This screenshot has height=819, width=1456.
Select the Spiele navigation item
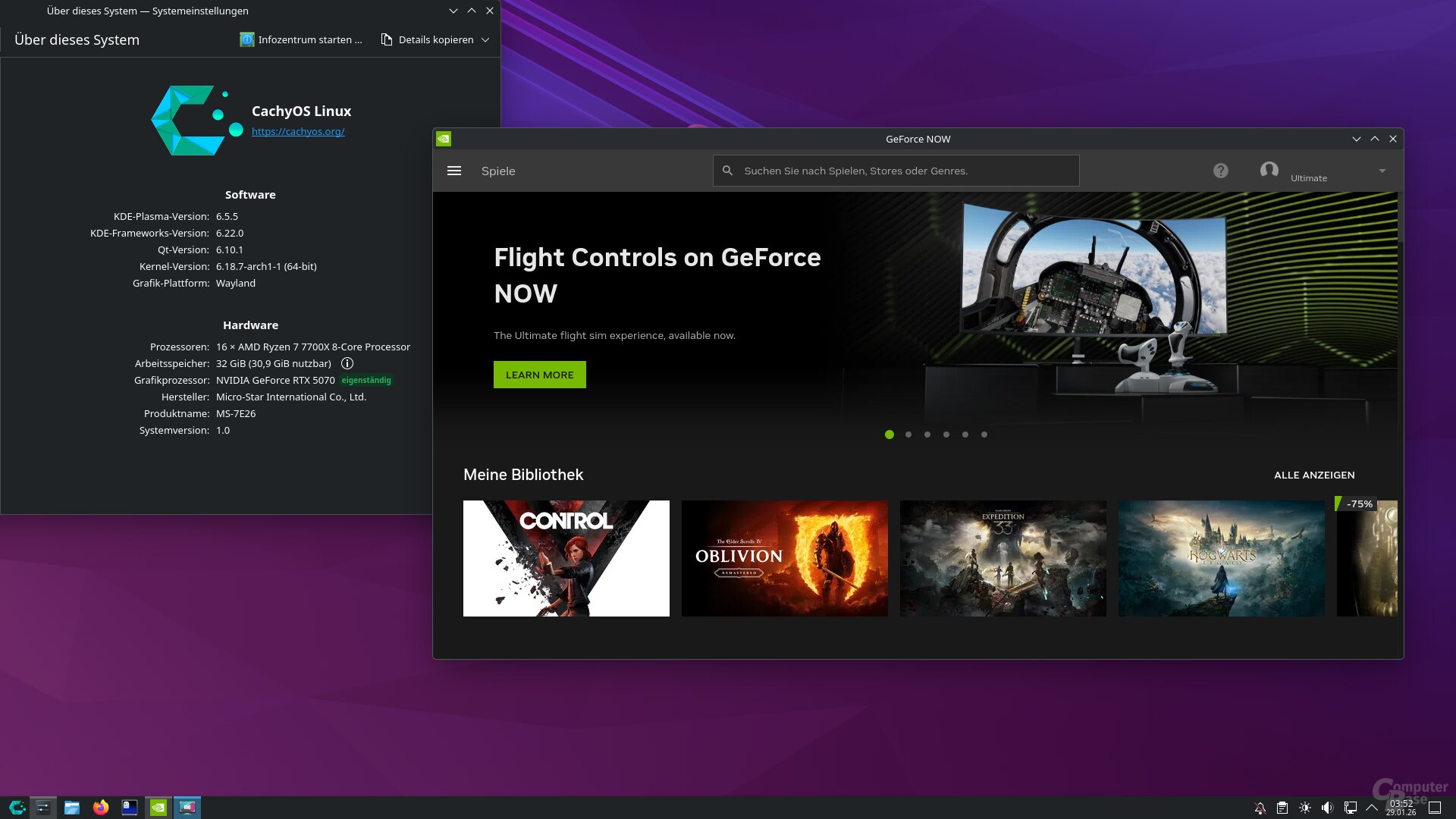click(x=498, y=171)
